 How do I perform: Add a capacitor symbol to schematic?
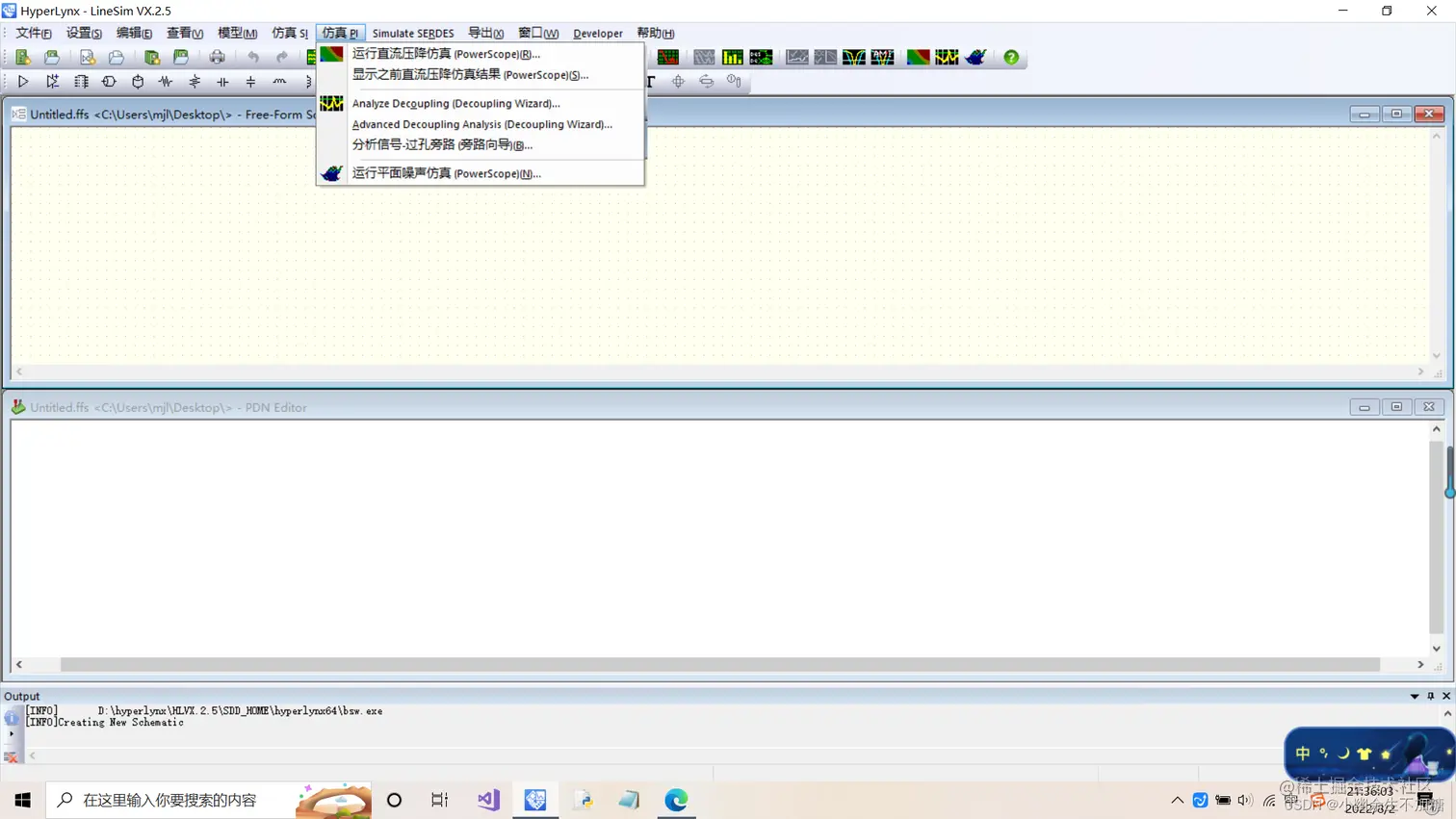coord(222,82)
